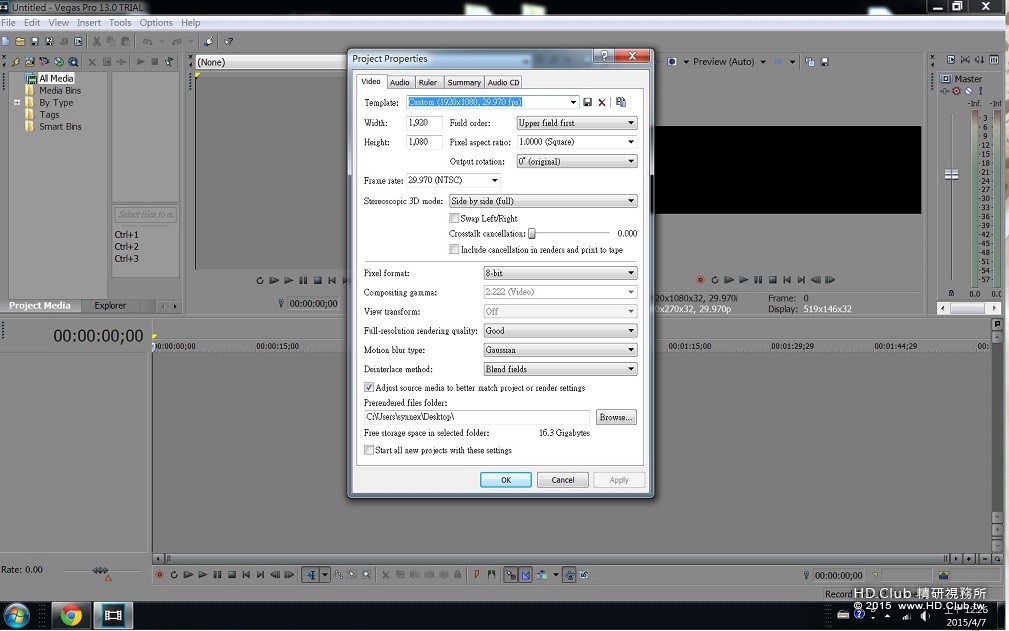1009x631 pixels.
Task: Enable the Swap Left/Right checkbox
Action: 454,218
